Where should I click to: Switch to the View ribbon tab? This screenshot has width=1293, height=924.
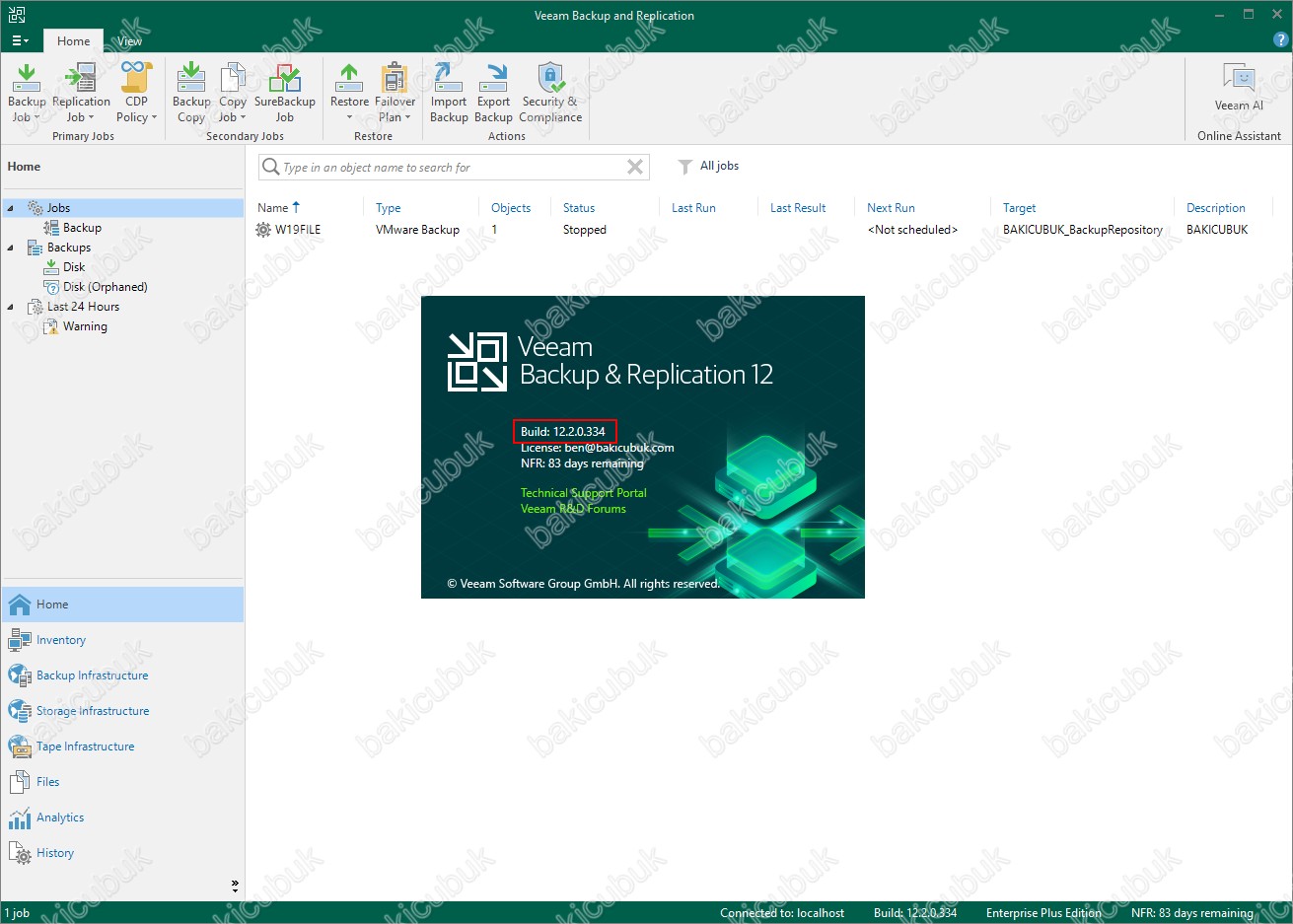pos(130,40)
